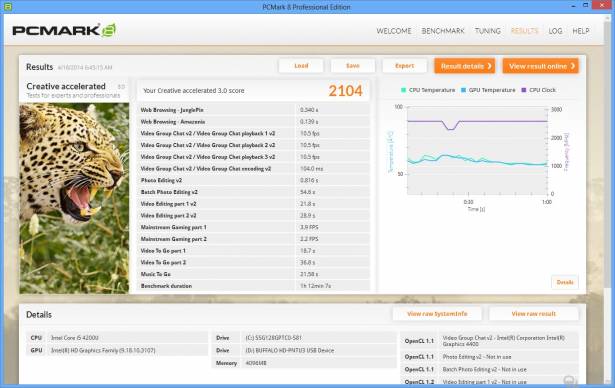Click the Load button

(301, 66)
